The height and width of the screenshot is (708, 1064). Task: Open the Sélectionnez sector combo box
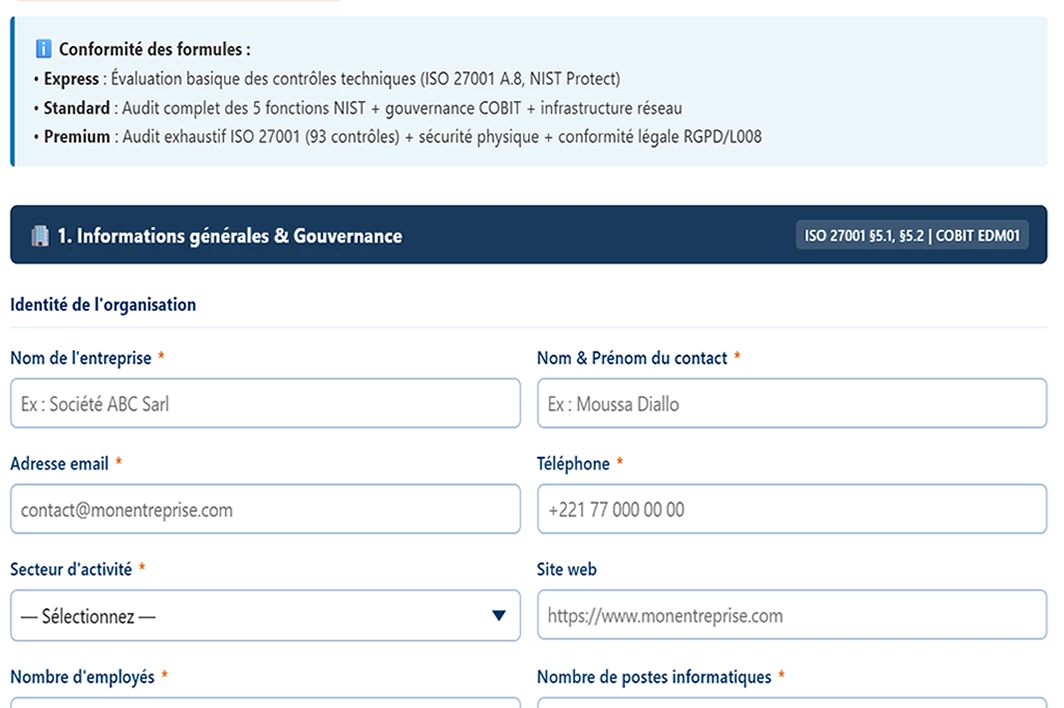265,616
